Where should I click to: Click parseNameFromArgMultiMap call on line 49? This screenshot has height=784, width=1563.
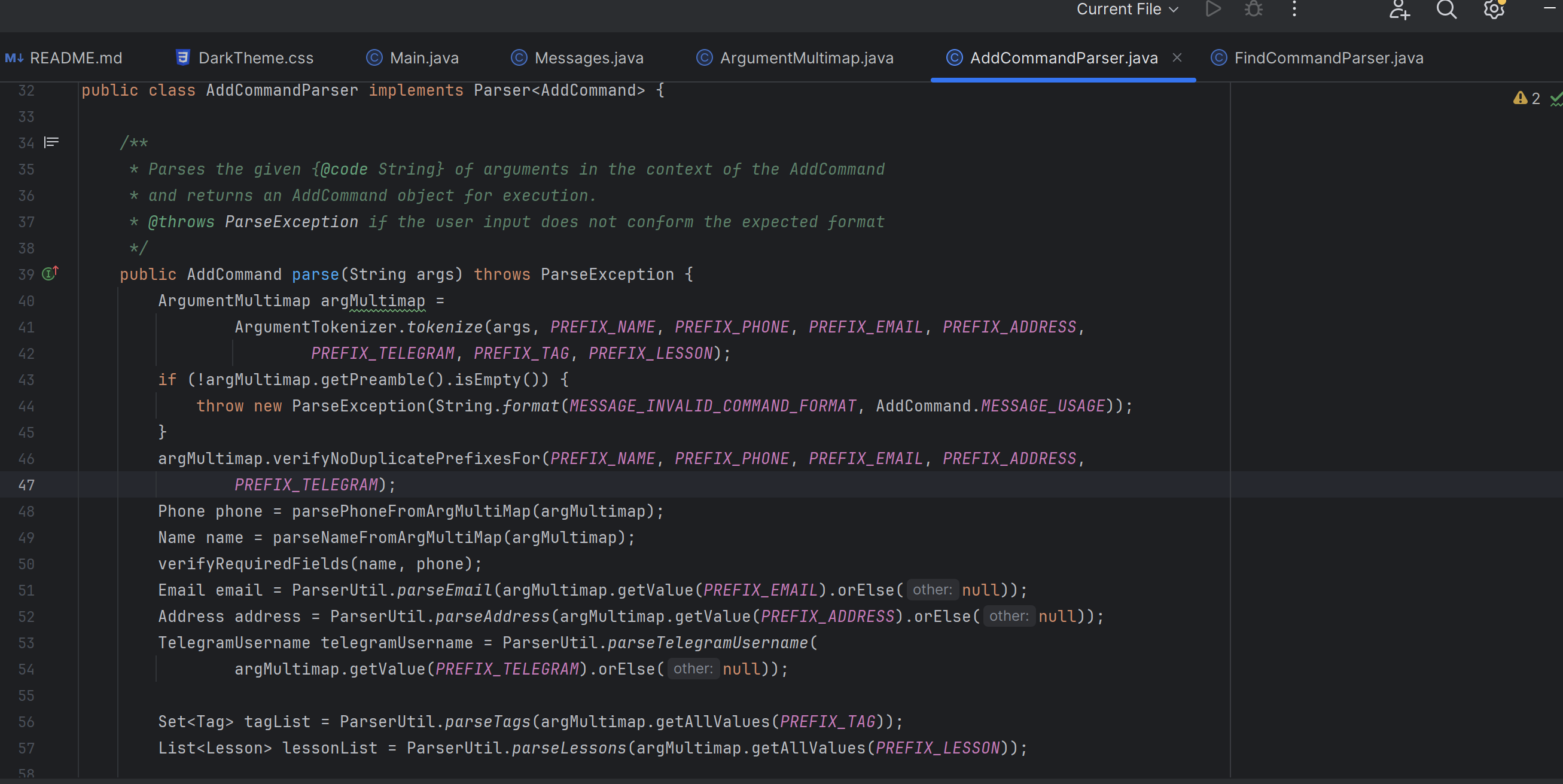(x=386, y=538)
